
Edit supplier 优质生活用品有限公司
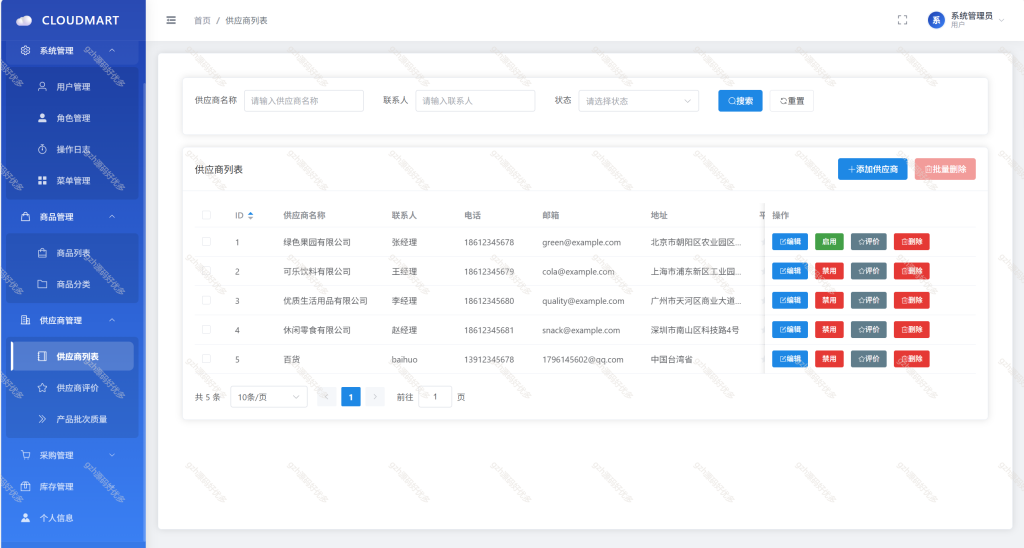coord(790,300)
